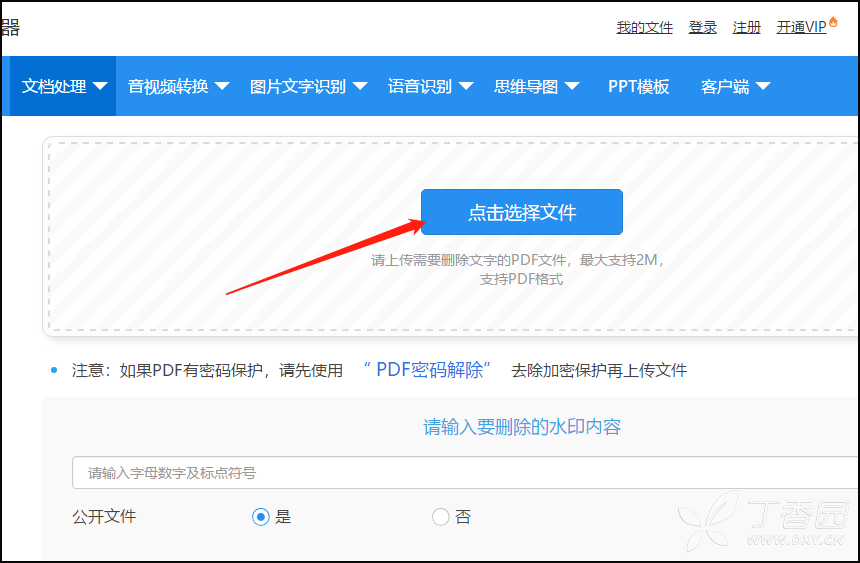Click the 登录 link
Image resolution: width=860 pixels, height=563 pixels.
coord(703,27)
